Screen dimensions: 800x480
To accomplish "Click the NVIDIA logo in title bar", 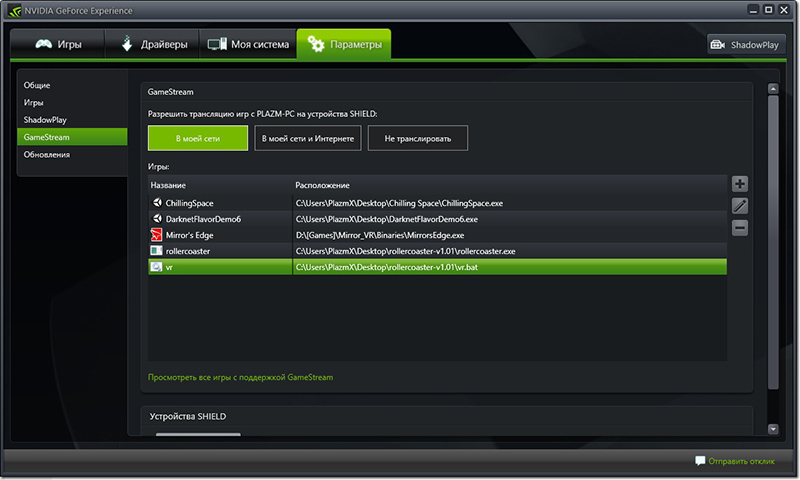I will 14,11.
